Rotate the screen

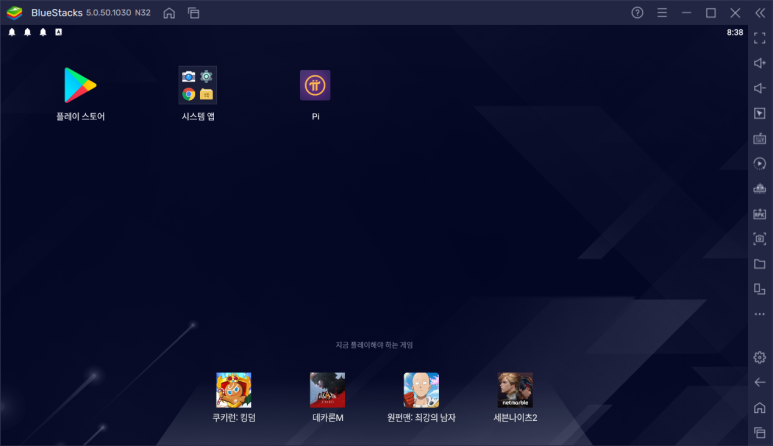760,289
